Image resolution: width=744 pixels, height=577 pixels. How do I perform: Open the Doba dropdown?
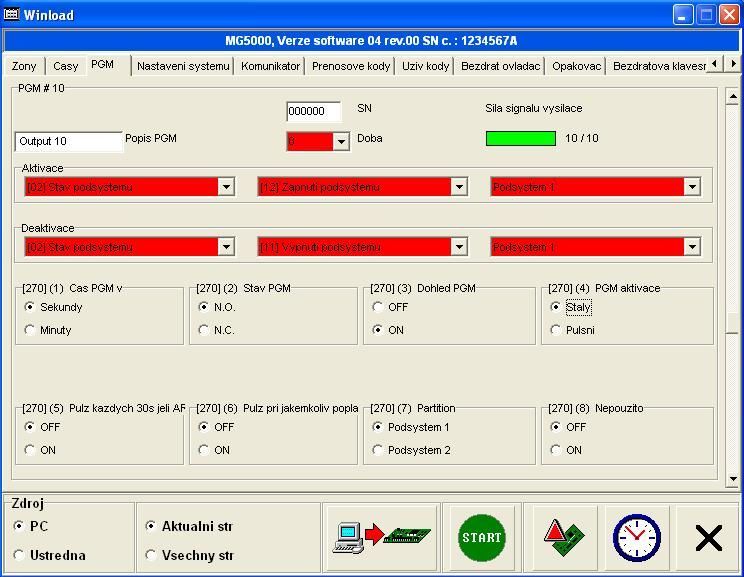341,142
